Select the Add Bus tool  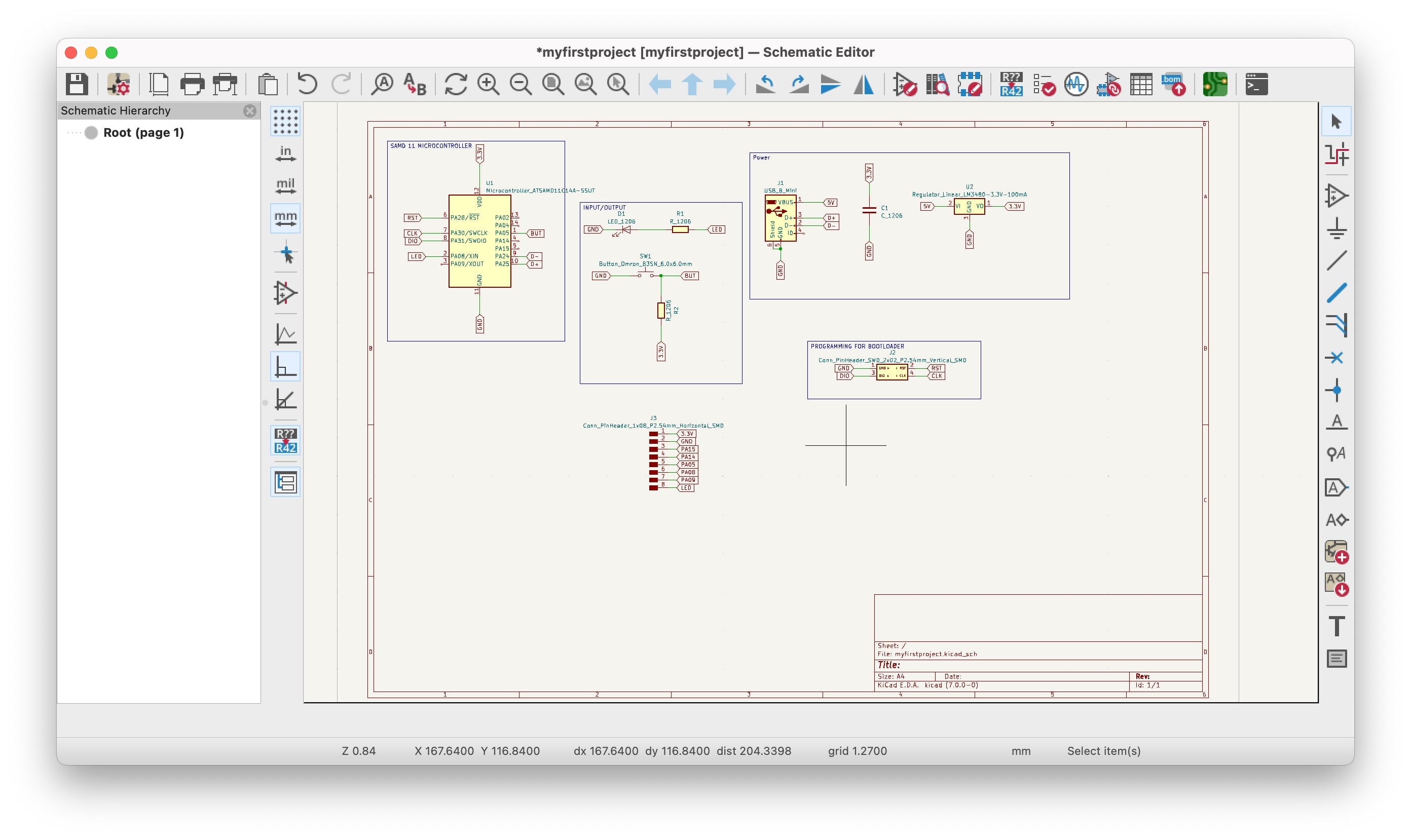pyautogui.click(x=1336, y=293)
